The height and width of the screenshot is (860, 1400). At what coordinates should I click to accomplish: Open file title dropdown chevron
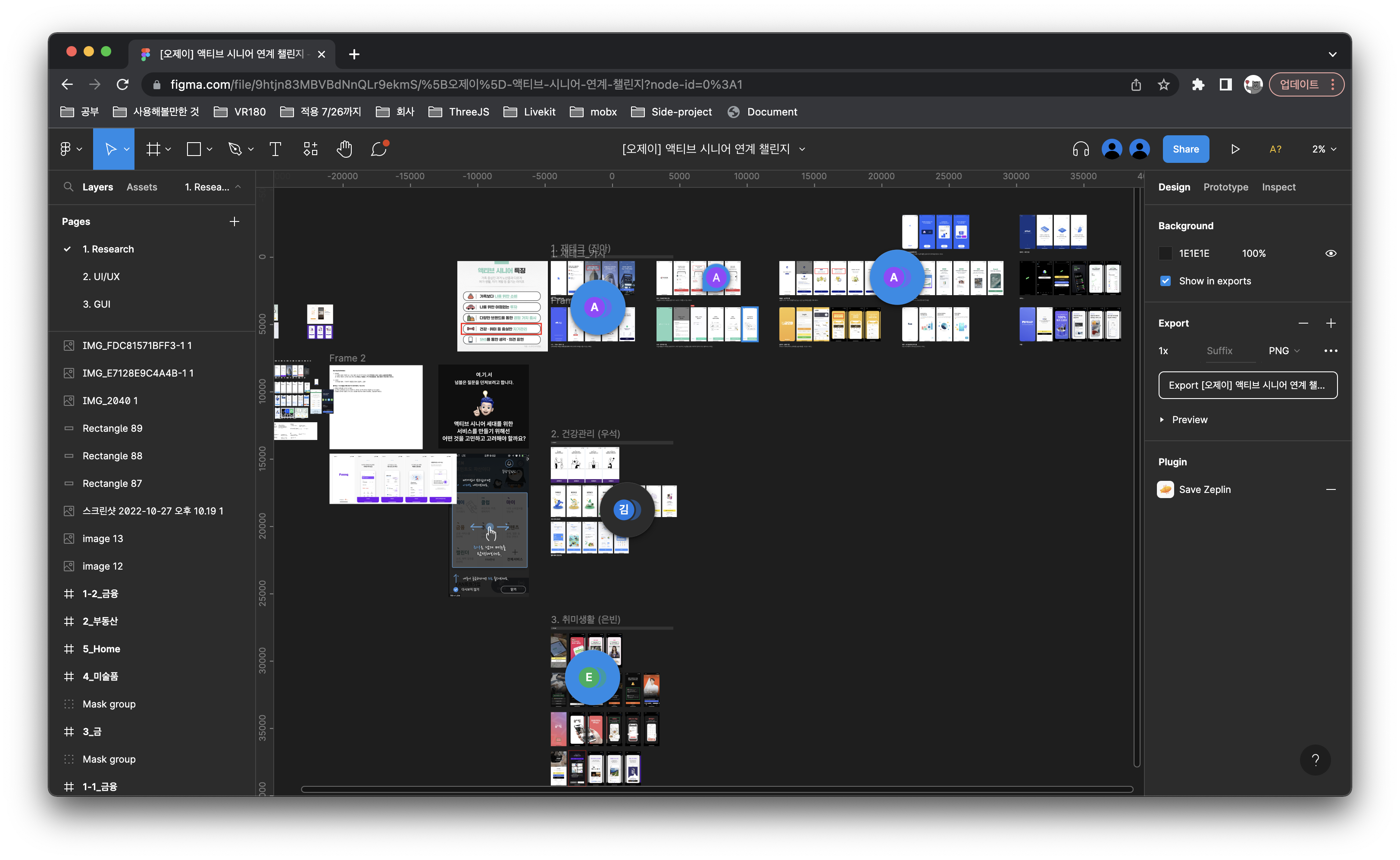pos(802,149)
